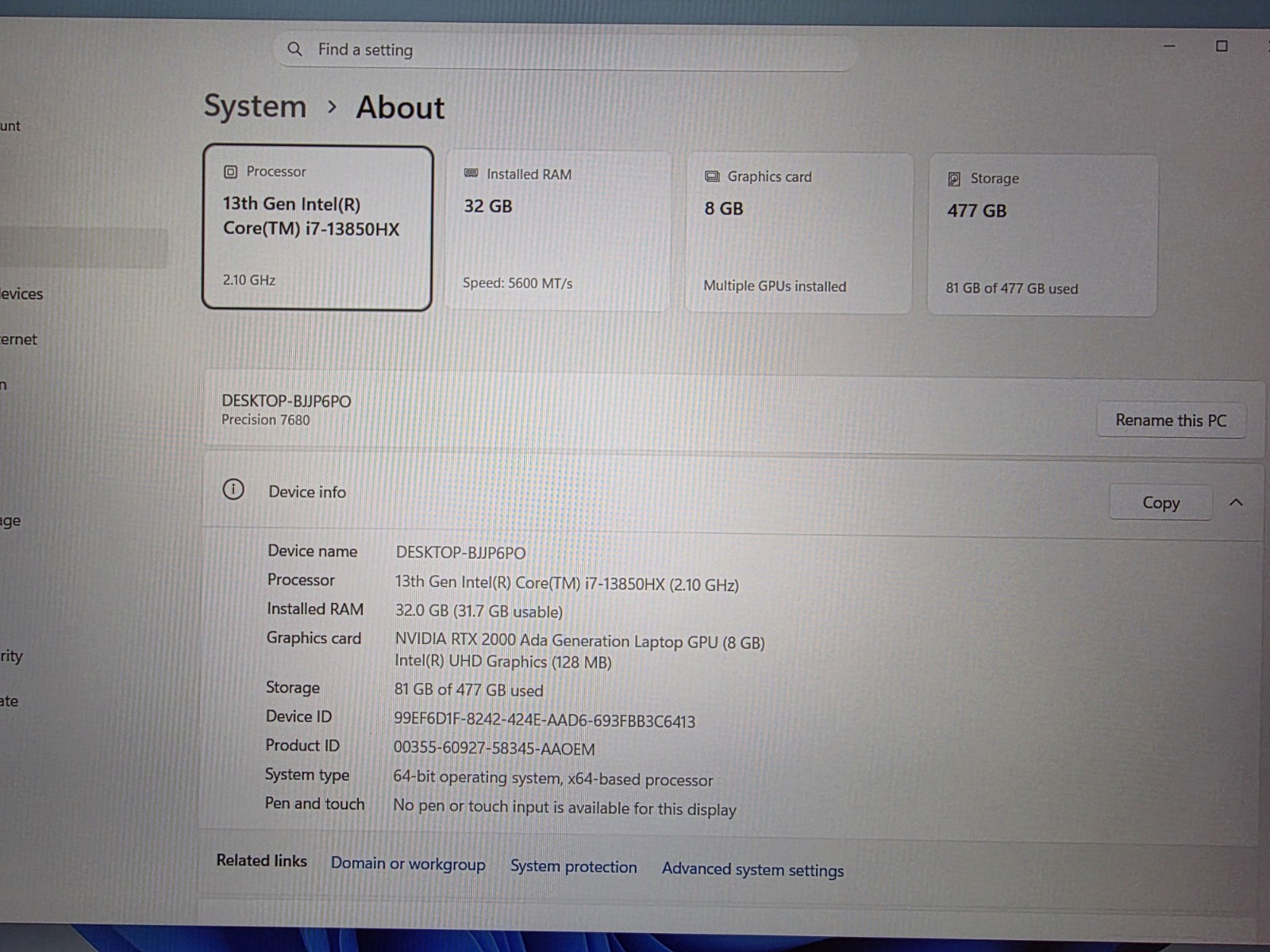Maximize the Settings window

pyautogui.click(x=1222, y=46)
